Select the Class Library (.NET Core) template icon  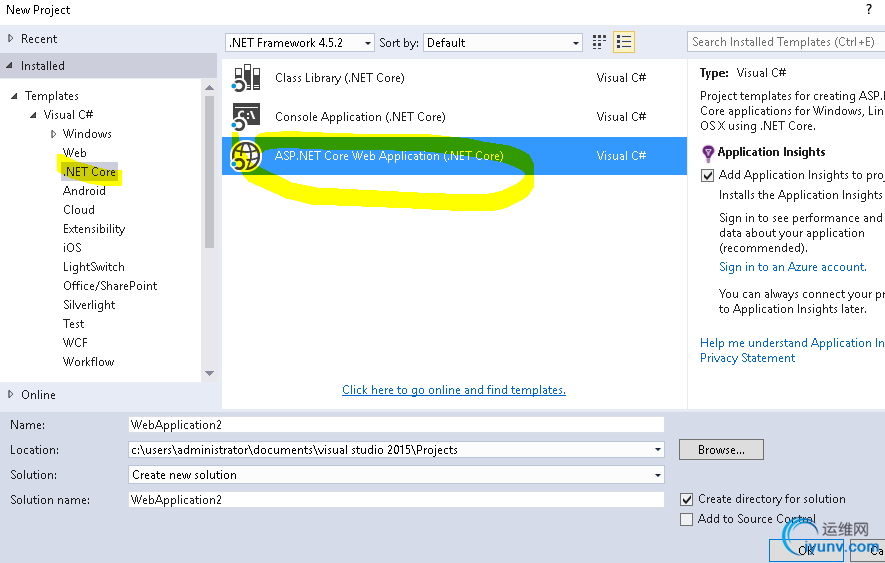click(246, 78)
